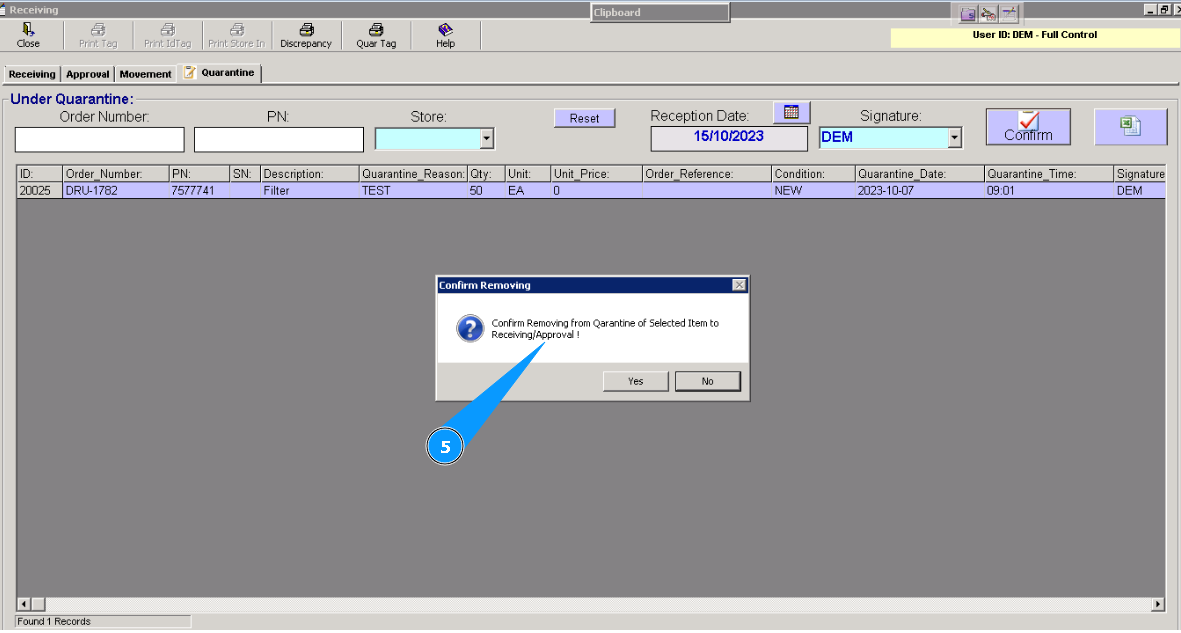Viewport: 1181px width, 633px height.
Task: Click inside the Order Number input field
Action: tap(98, 139)
